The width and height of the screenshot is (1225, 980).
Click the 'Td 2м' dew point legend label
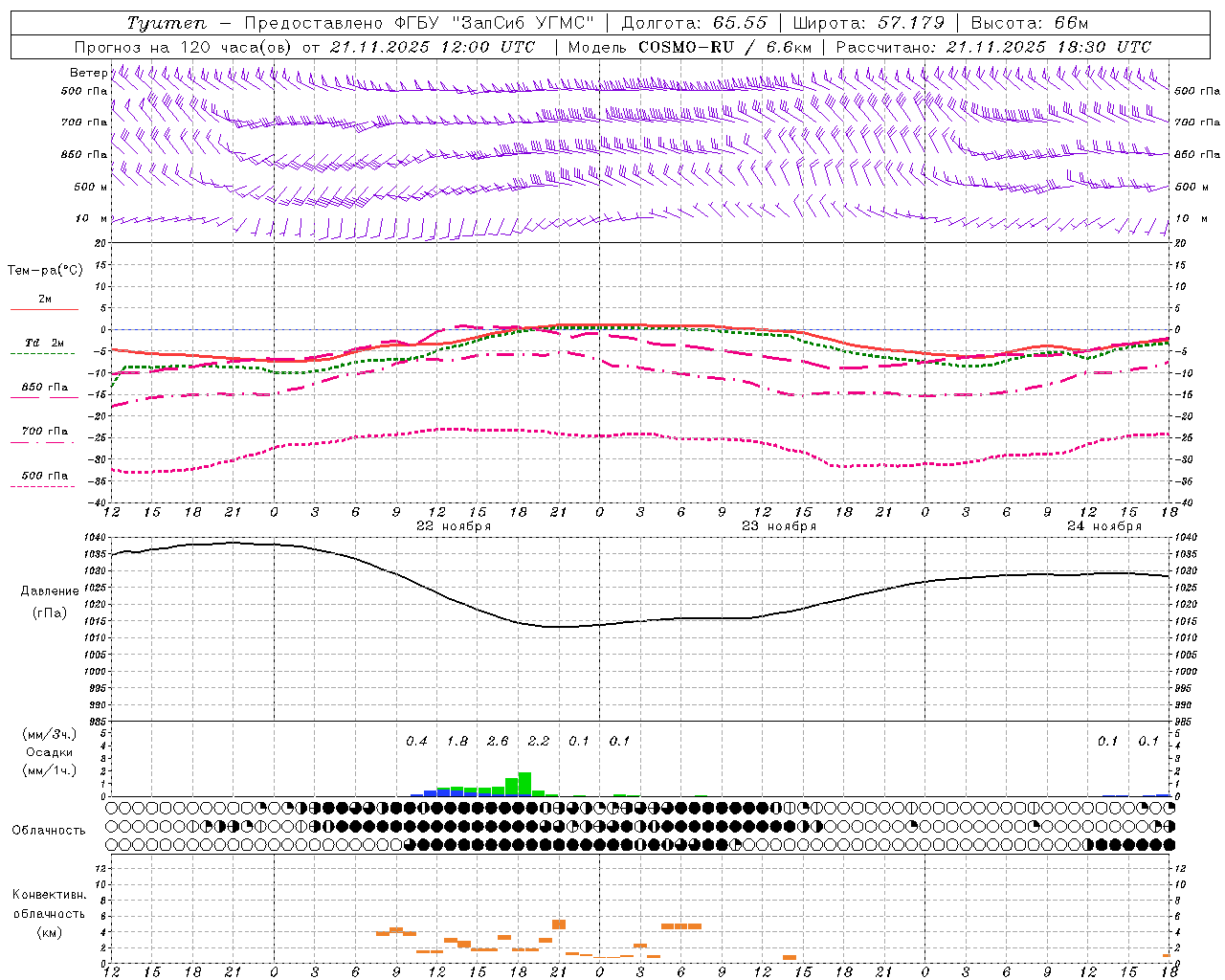coord(45,343)
